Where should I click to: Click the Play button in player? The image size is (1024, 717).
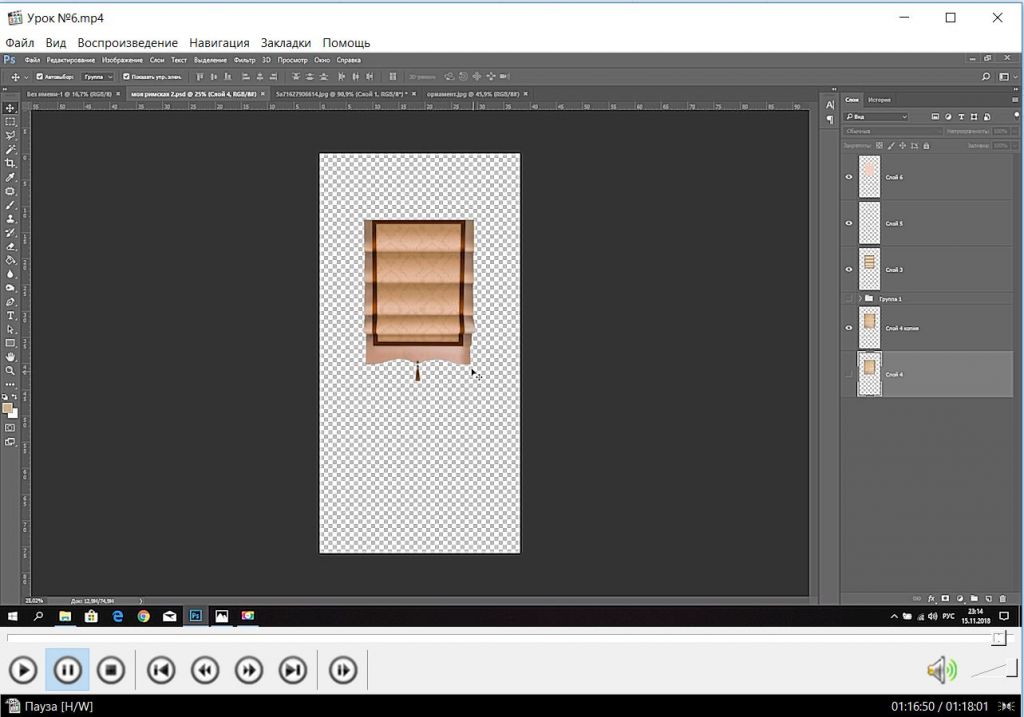tap(23, 670)
